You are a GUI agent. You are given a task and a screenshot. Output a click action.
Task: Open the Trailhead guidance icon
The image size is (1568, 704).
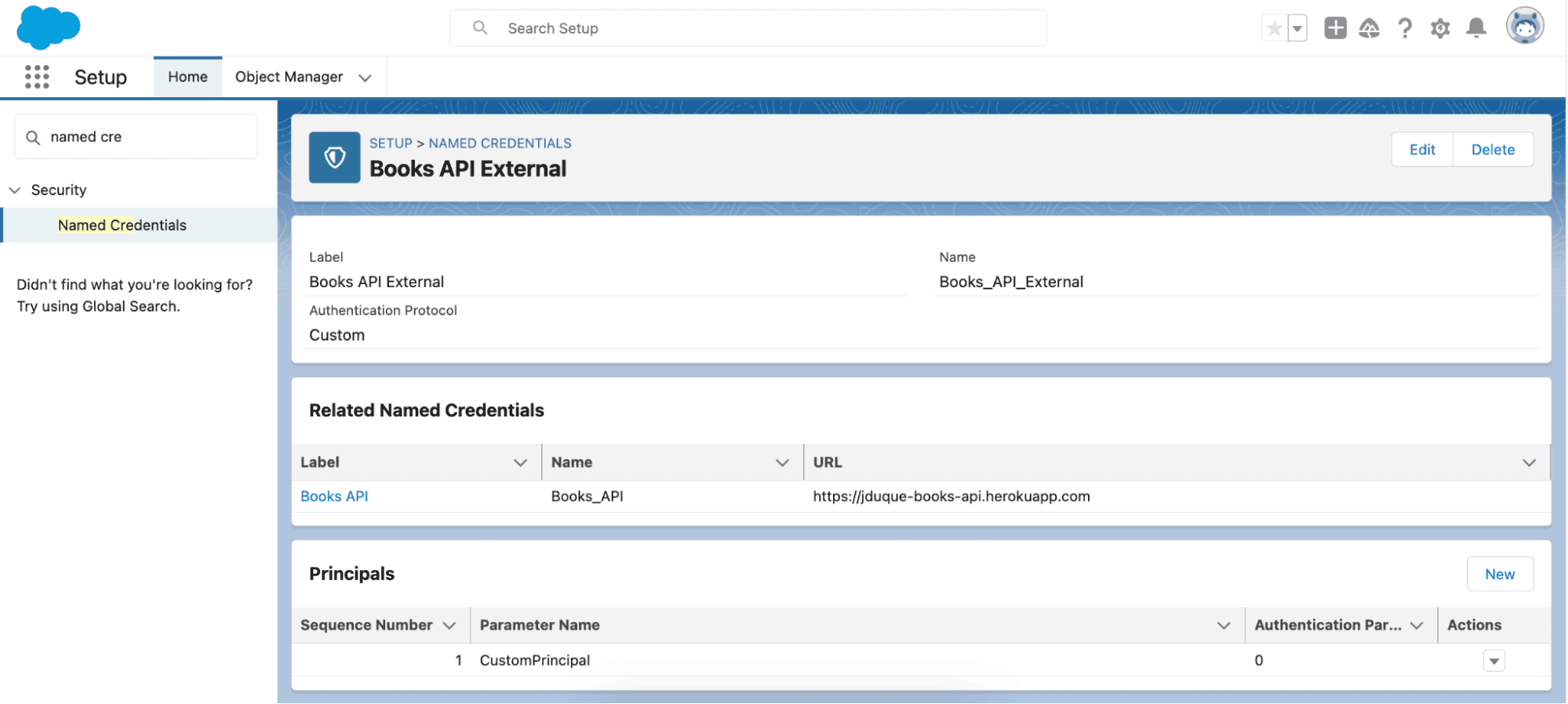coord(1370,28)
